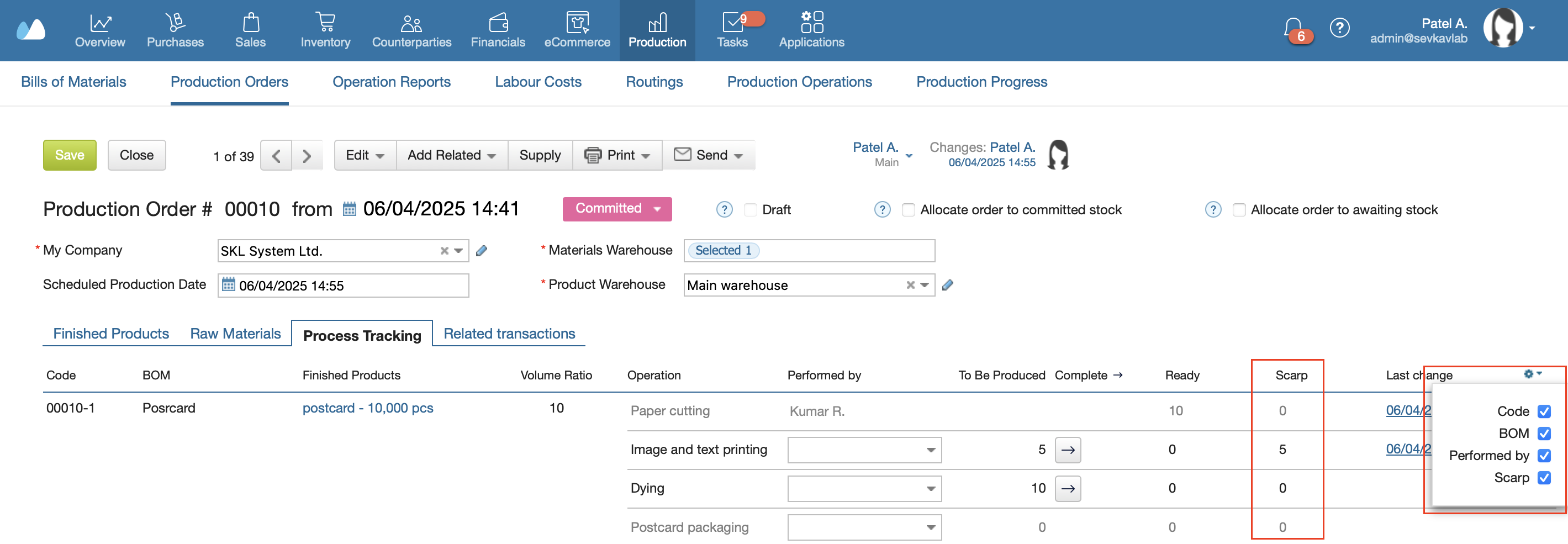Switch to Bills of Materials tab

pos(73,82)
